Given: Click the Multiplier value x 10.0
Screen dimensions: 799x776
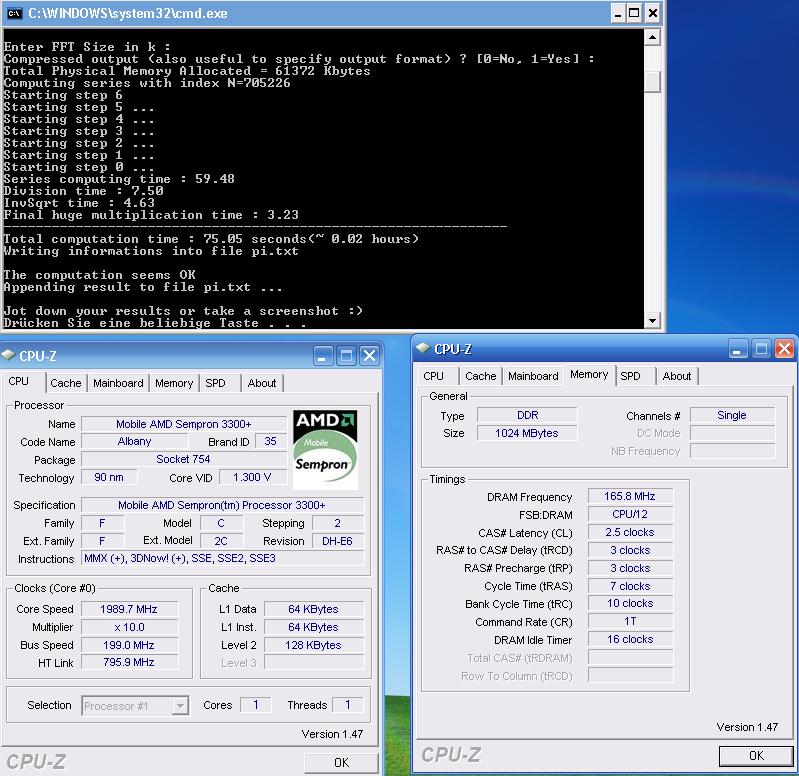Looking at the screenshot, I should [129, 627].
